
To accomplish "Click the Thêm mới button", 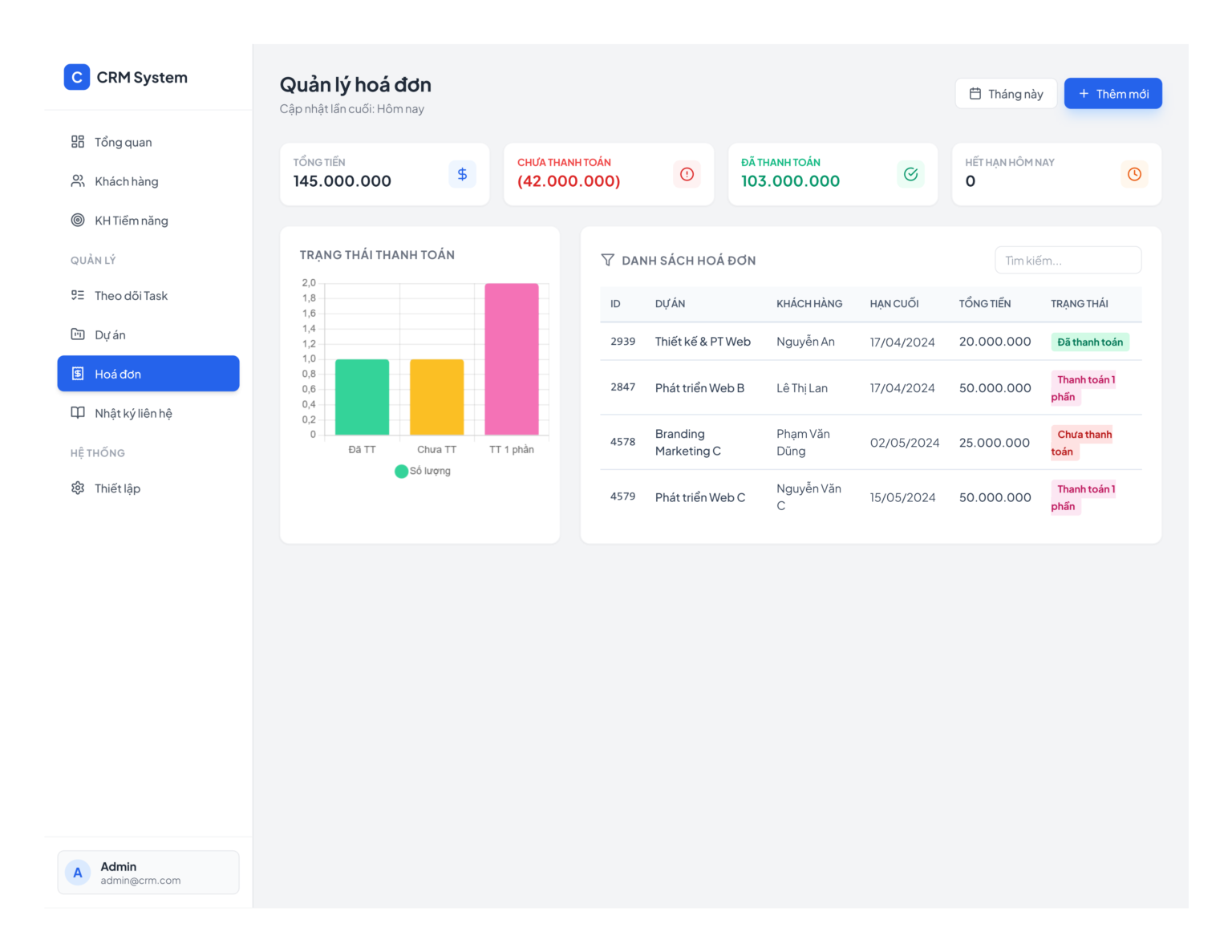I will pos(1113,94).
